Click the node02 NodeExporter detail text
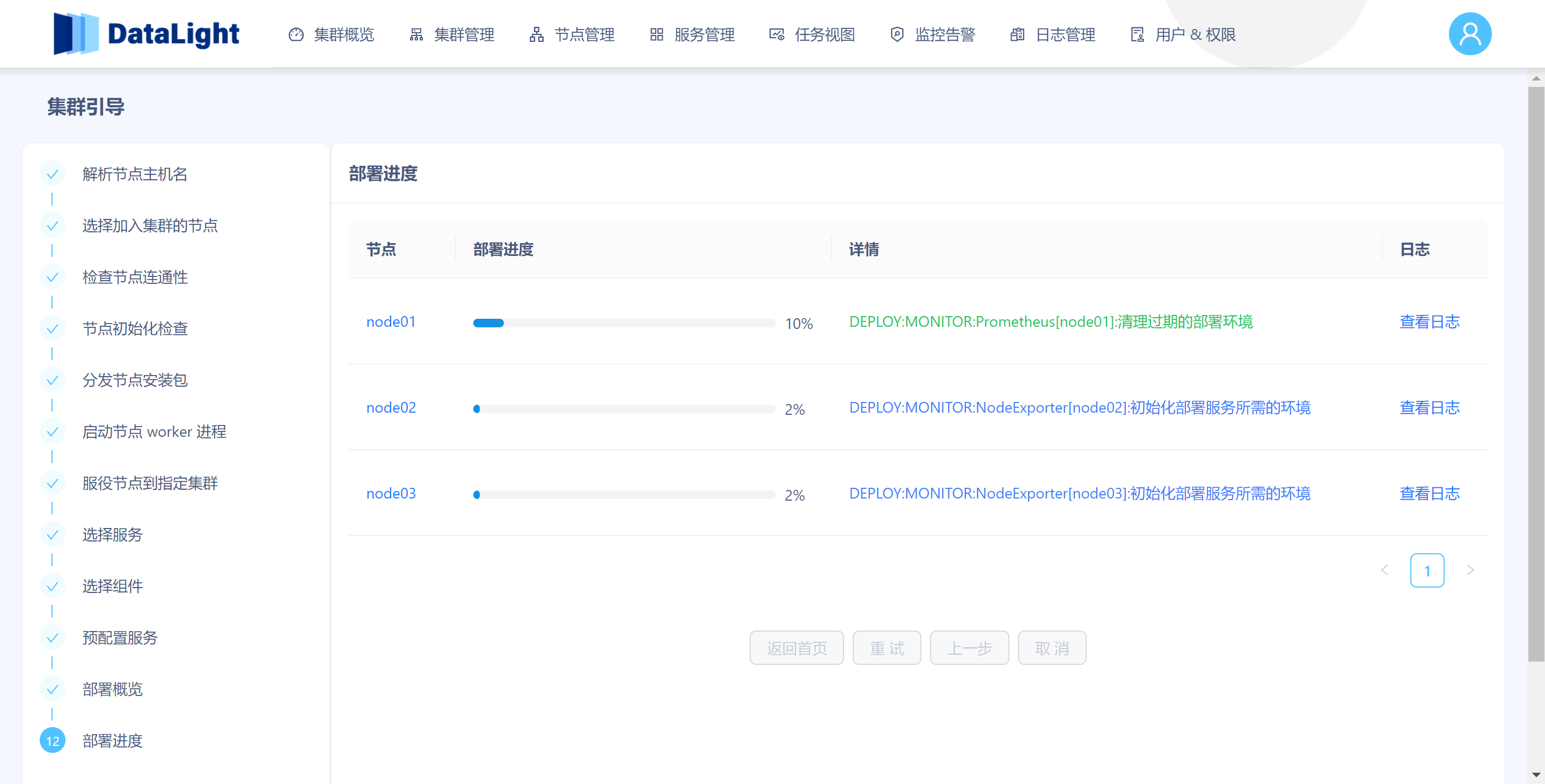Viewport: 1545px width, 784px height. (1080, 408)
